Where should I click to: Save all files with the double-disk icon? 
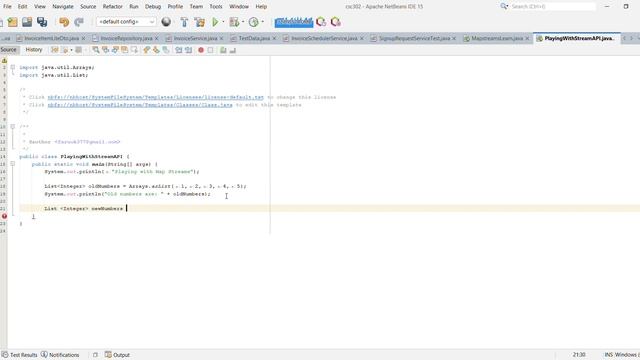(x=42, y=22)
